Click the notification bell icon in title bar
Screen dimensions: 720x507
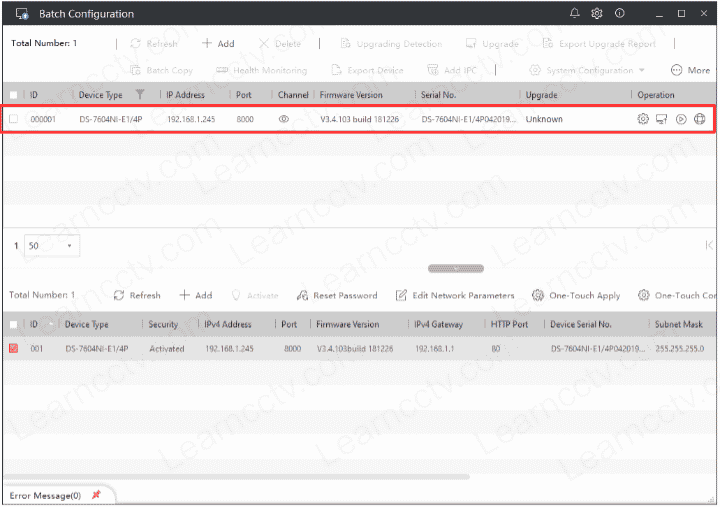574,14
